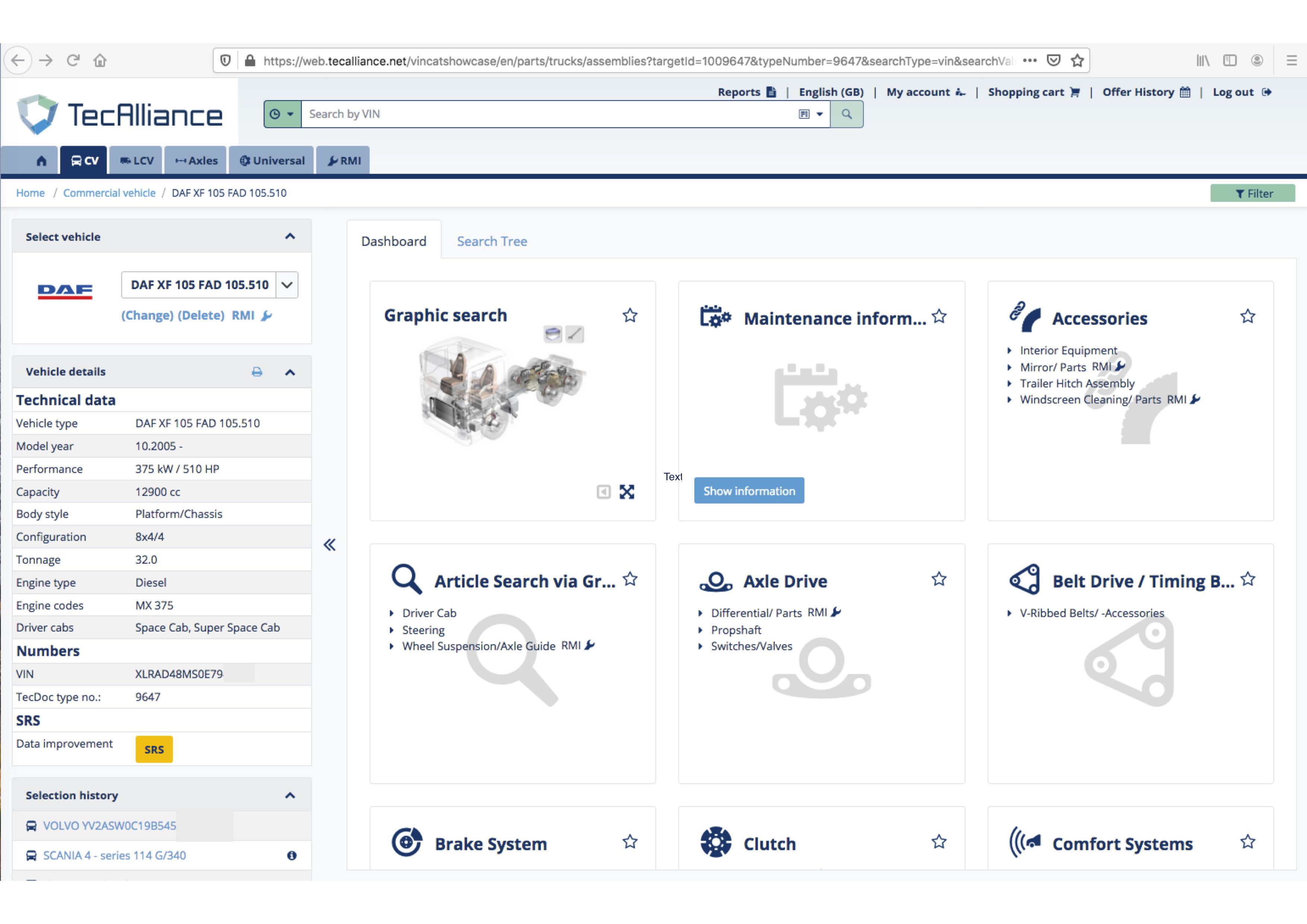
Task: Open the VOLVO selection history link
Action: [109, 826]
